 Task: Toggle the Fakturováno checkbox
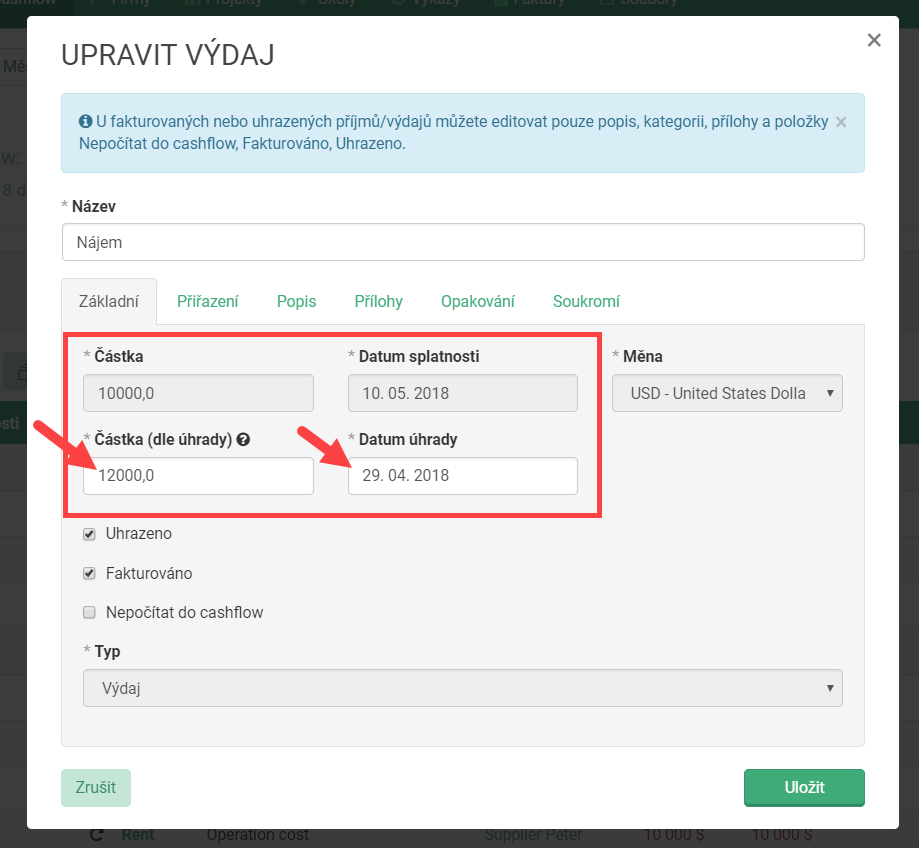tap(89, 574)
